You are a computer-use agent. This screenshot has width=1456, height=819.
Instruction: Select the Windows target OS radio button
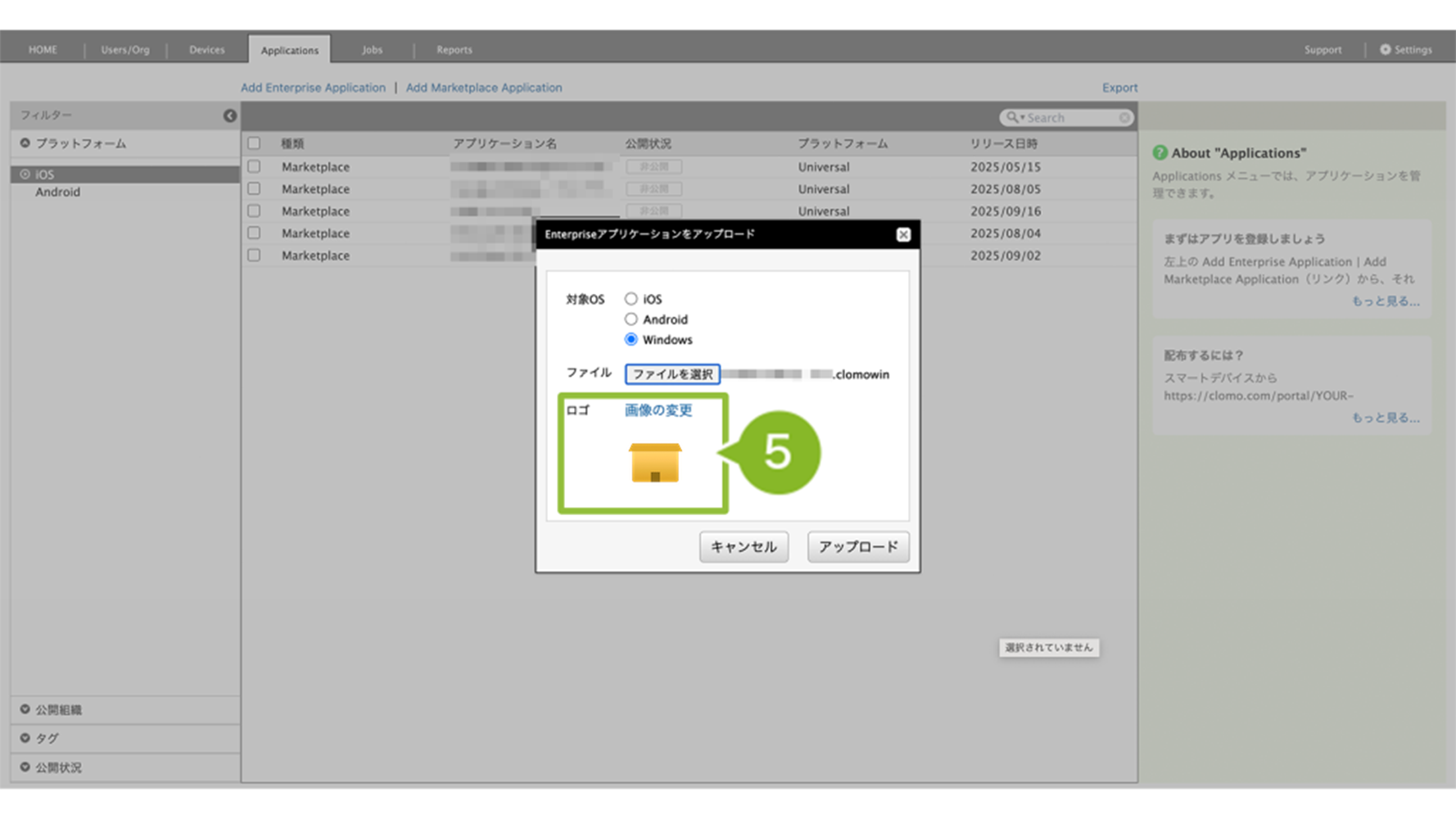(631, 339)
